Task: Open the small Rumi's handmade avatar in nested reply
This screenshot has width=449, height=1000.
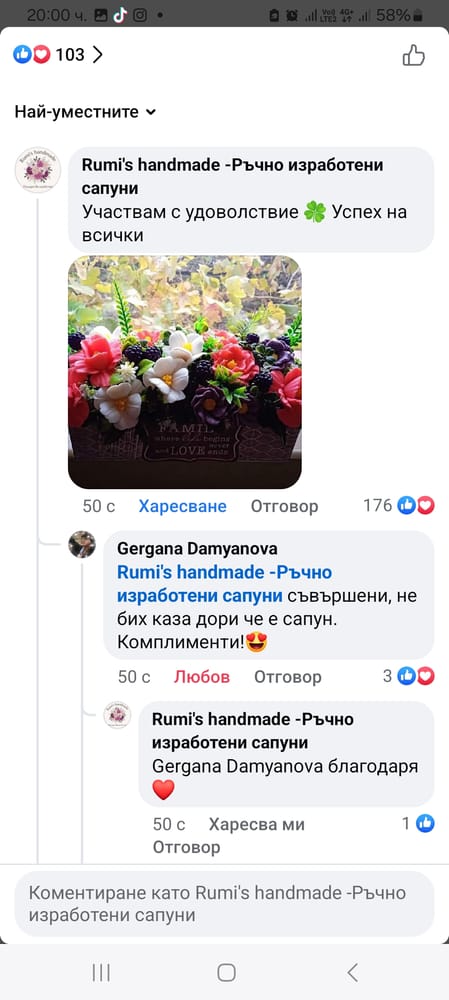Action: tap(117, 715)
